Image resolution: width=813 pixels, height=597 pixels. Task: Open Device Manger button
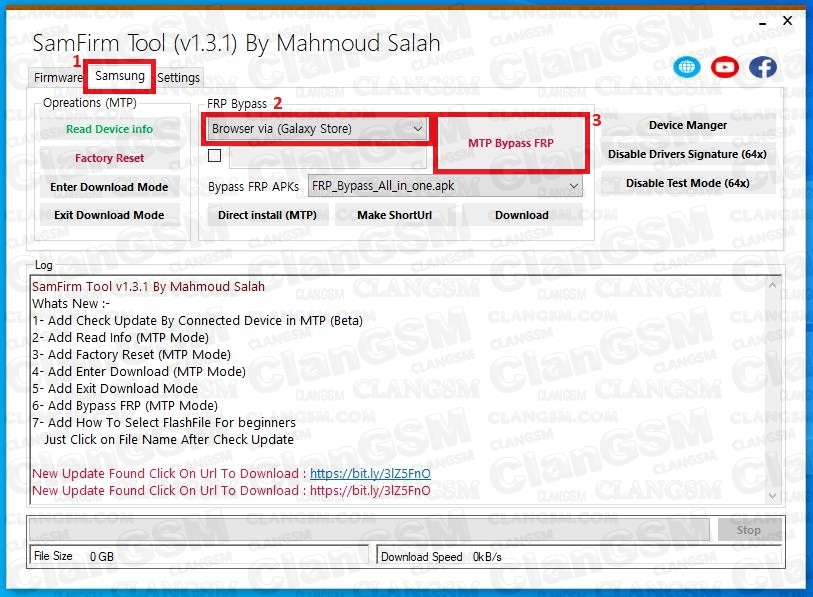coord(688,126)
